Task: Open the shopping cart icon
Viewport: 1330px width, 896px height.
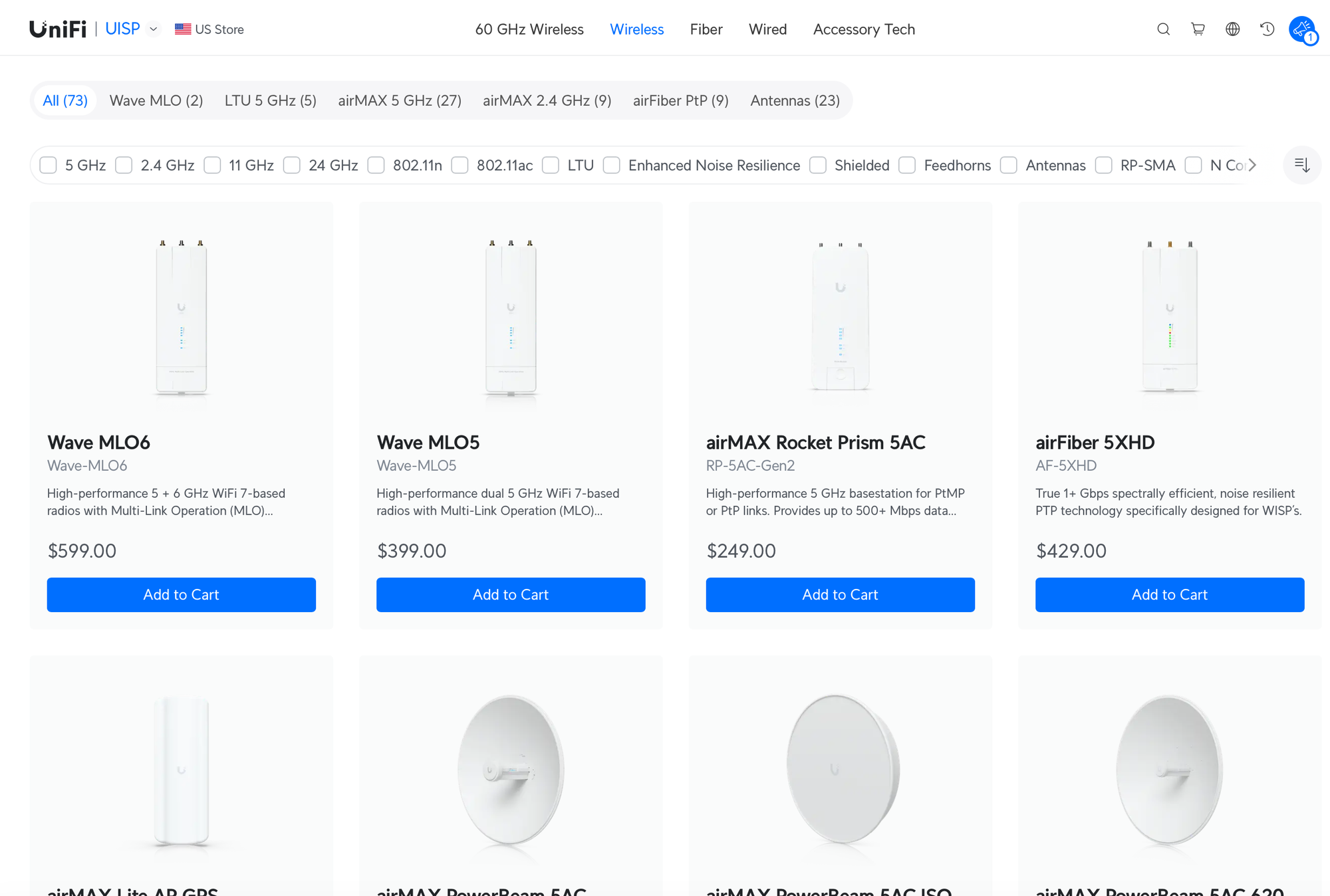Action: point(1198,29)
